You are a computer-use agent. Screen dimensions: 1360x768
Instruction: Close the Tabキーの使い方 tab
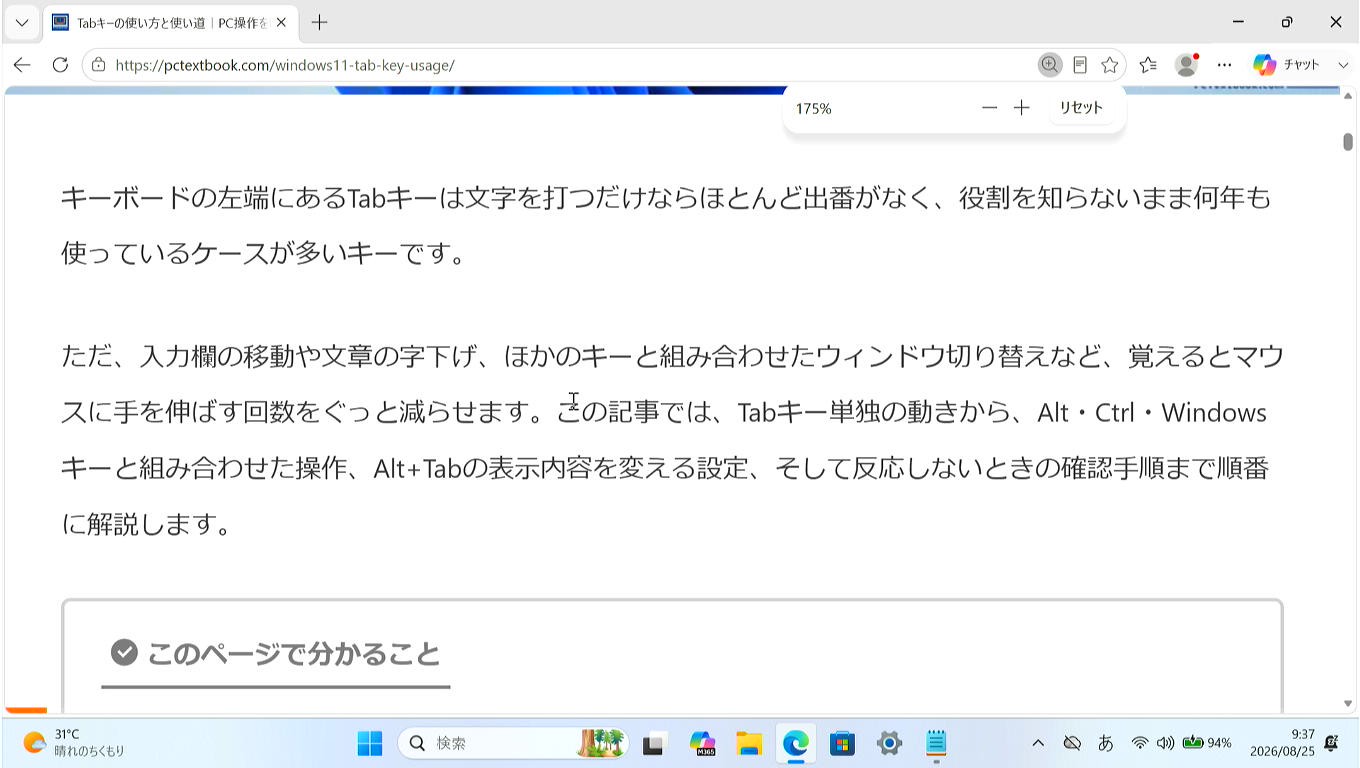point(281,22)
